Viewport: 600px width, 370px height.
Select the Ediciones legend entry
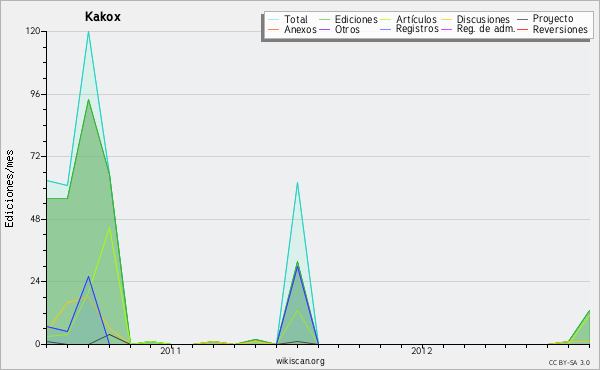click(x=356, y=19)
